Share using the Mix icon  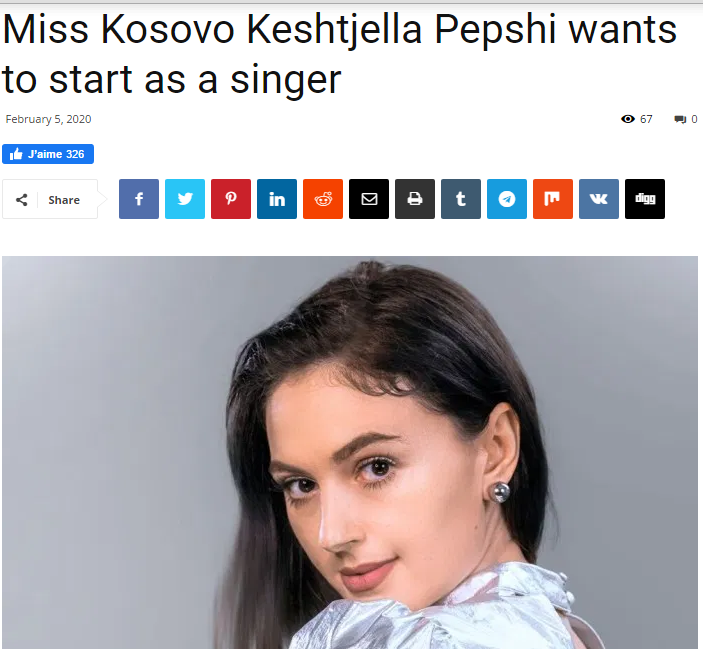coord(553,199)
